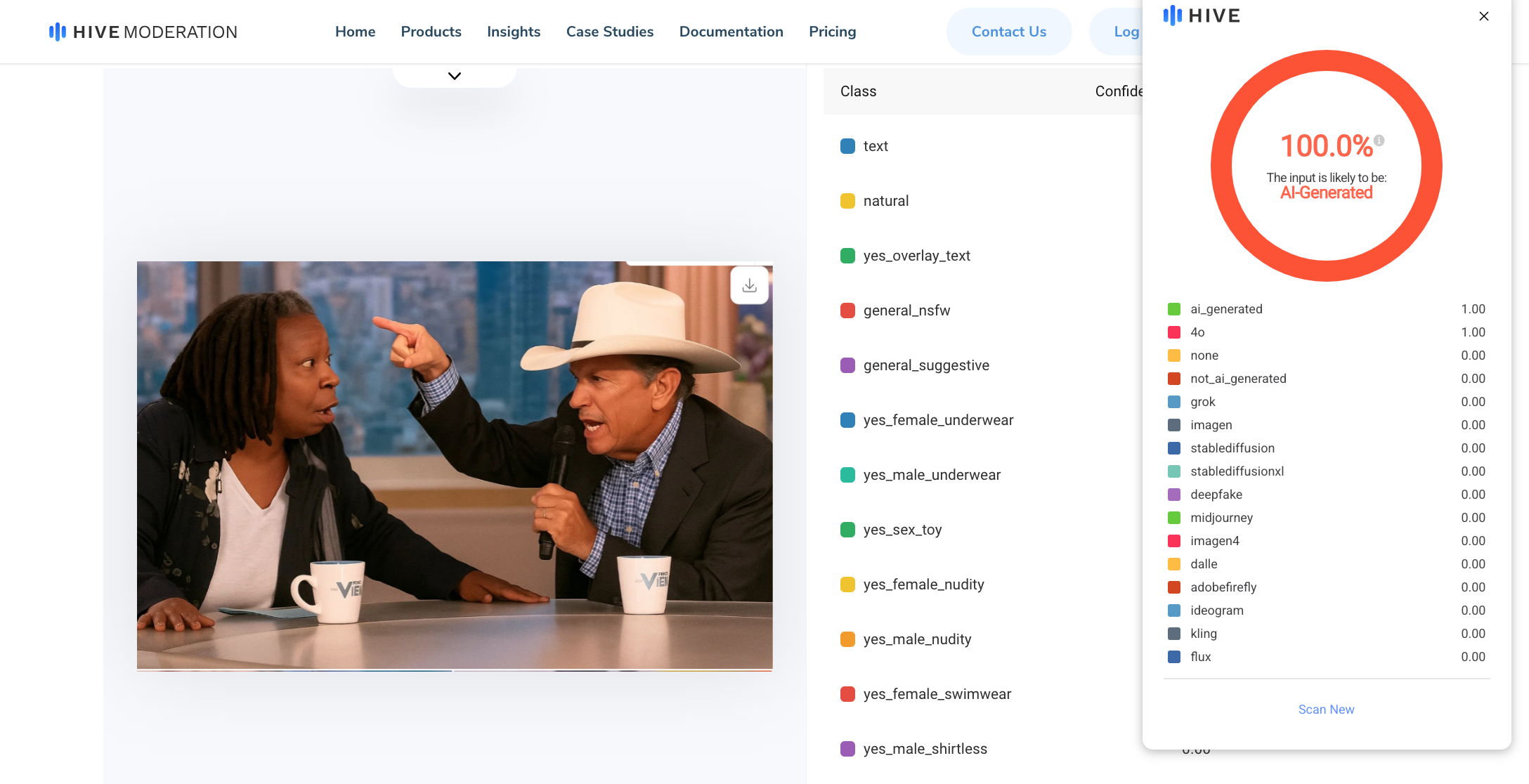The height and width of the screenshot is (784, 1529).
Task: Click the Scan New link
Action: click(x=1326, y=710)
